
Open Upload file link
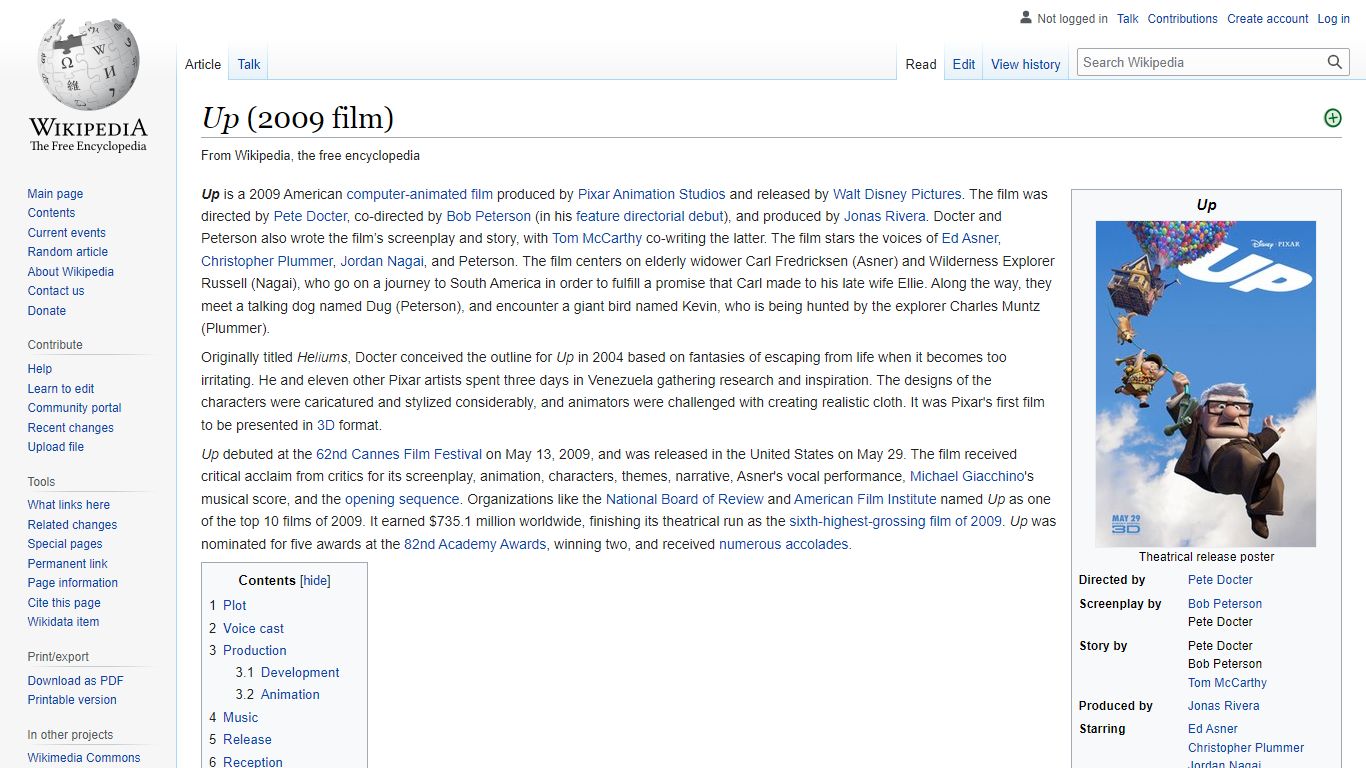tap(55, 447)
